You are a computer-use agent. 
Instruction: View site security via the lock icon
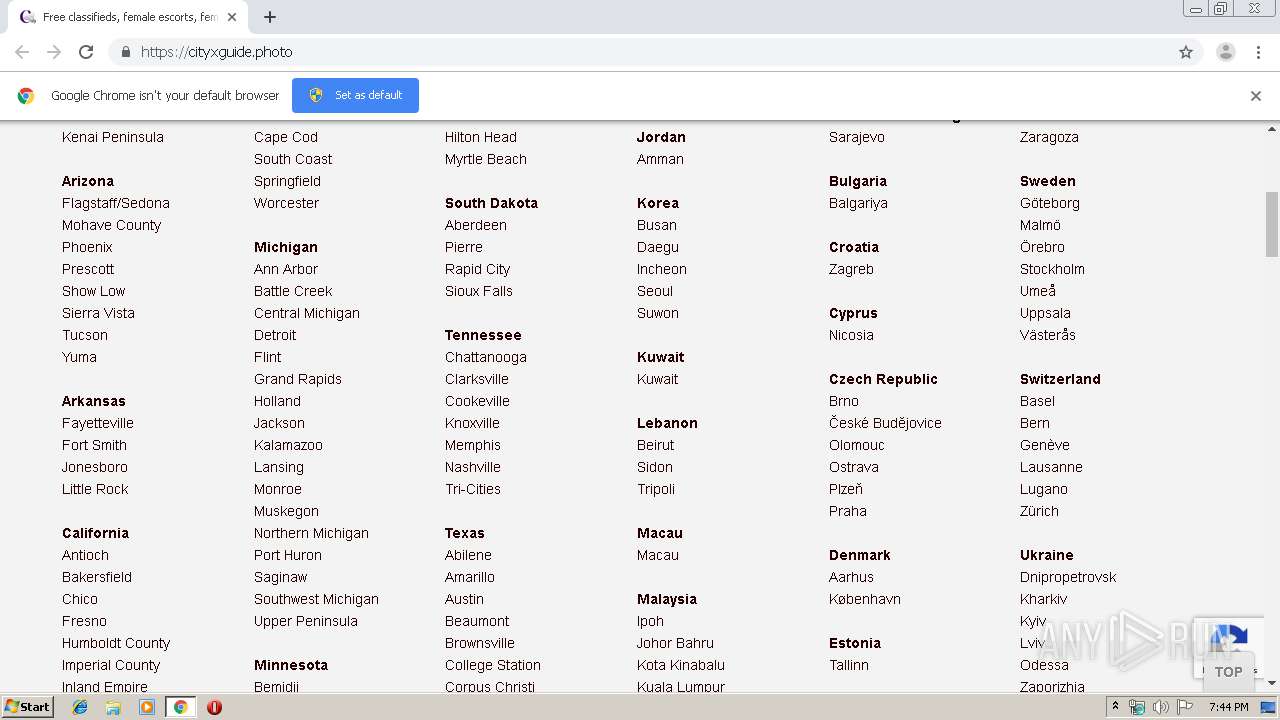point(125,52)
